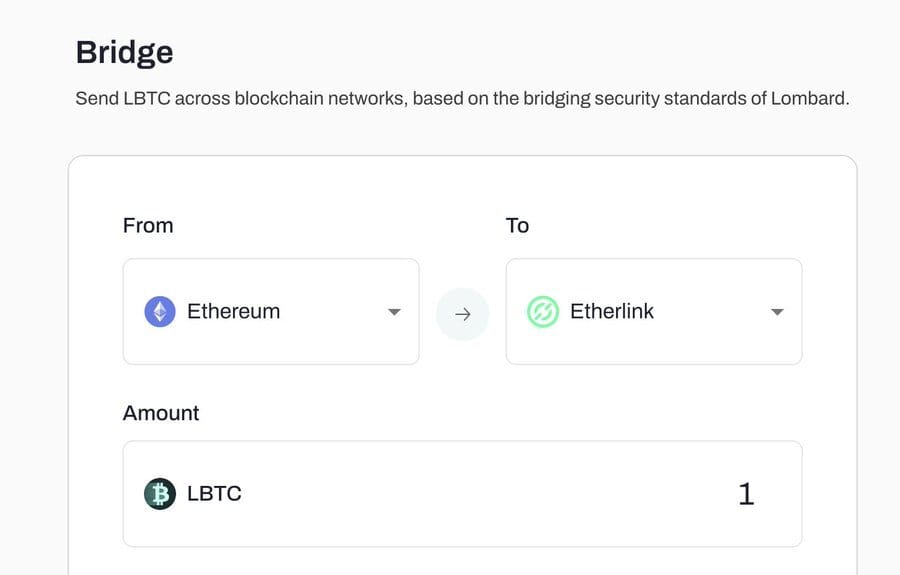Open the Ethereum source chain selector
Screen dimensions: 900x575
[271, 312]
